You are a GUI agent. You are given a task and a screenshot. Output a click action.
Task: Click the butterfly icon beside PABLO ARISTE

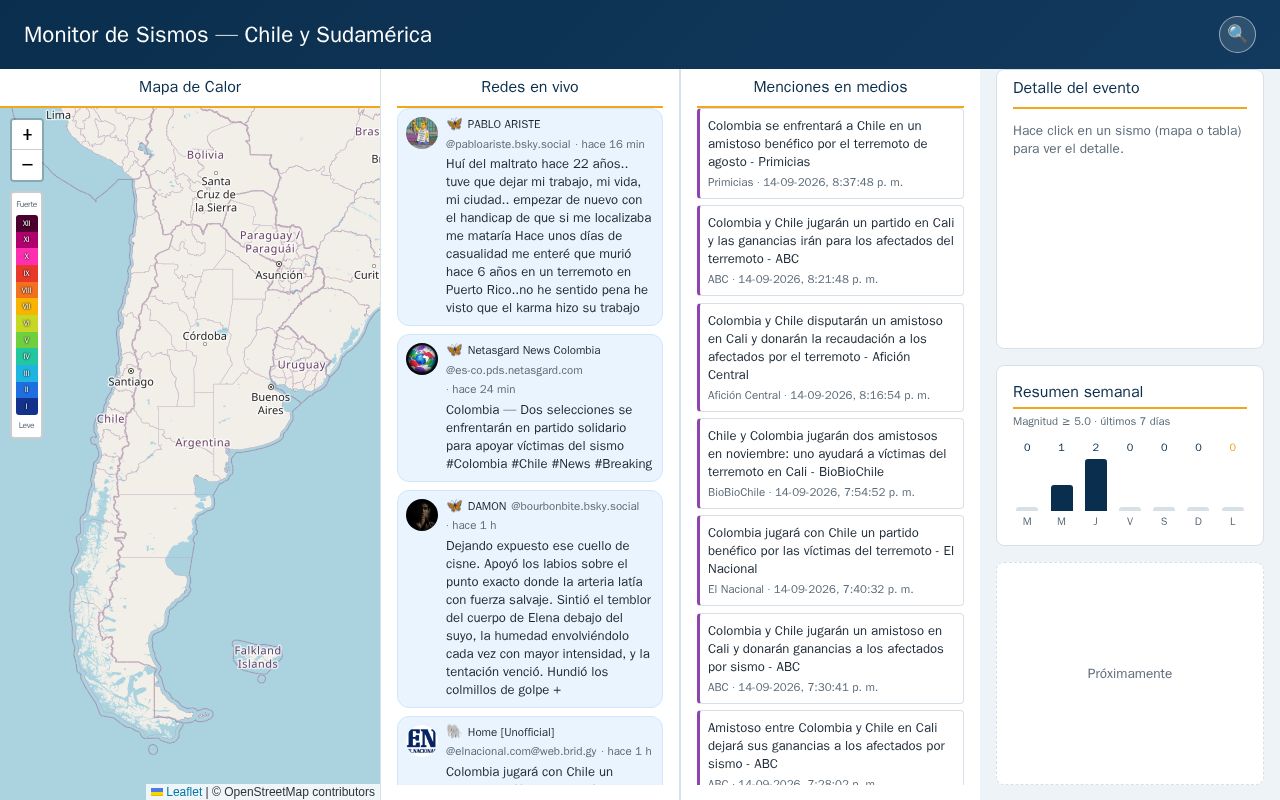point(454,124)
